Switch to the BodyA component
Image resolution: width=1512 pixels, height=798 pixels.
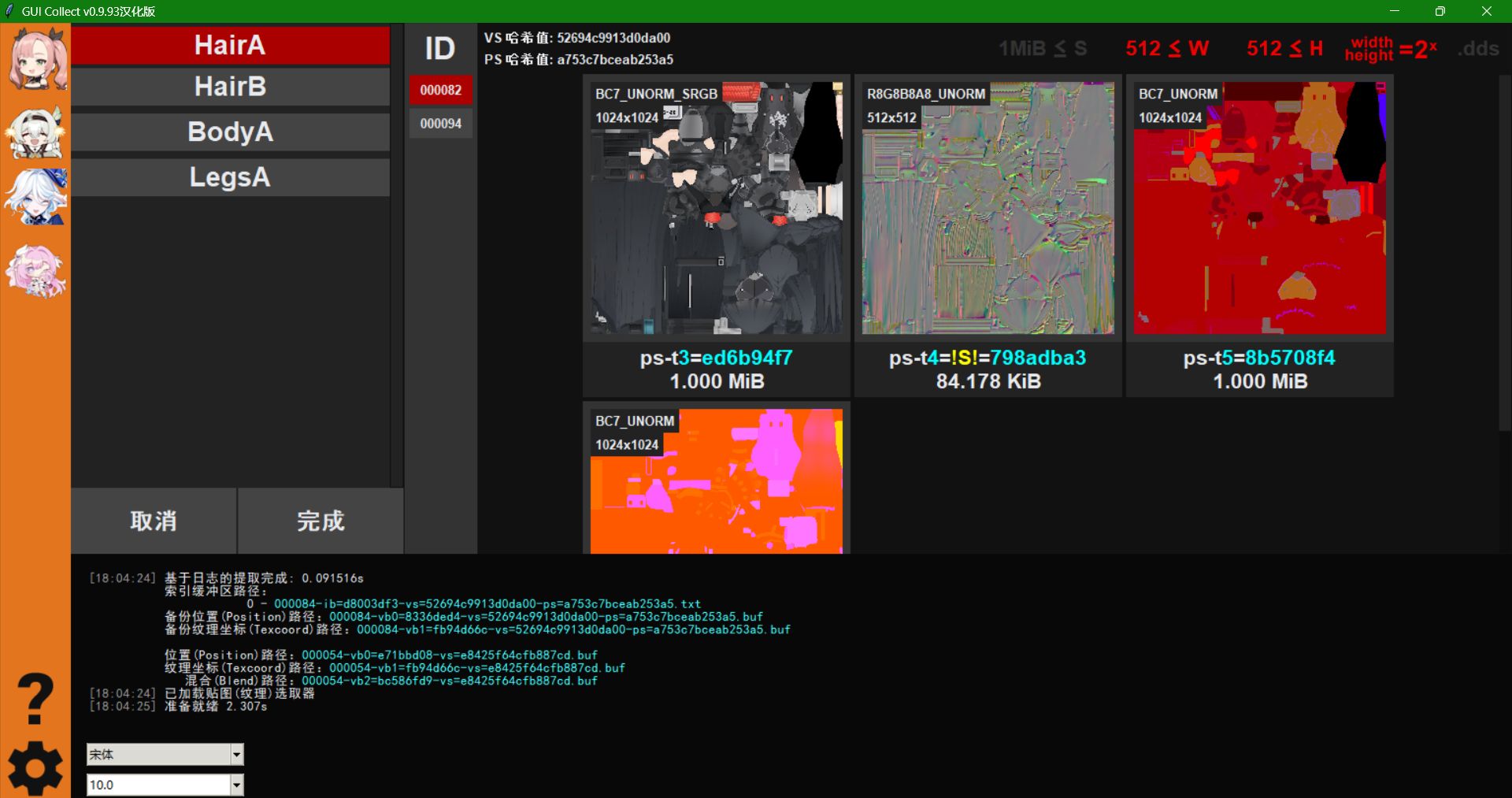230,132
